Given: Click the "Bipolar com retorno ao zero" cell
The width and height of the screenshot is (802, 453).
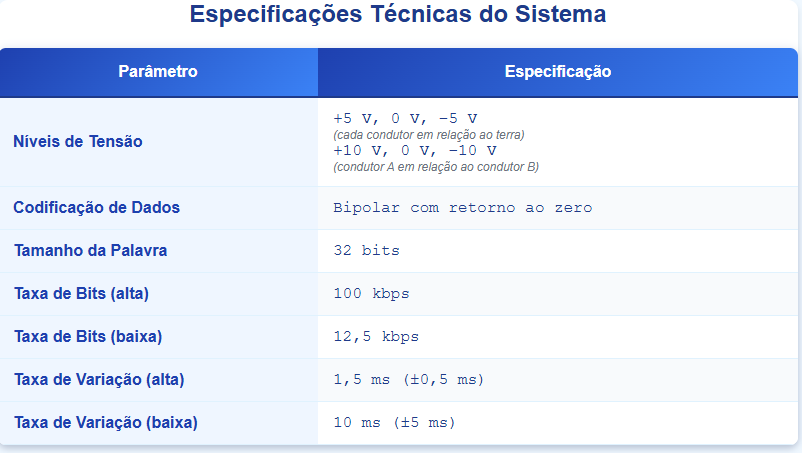Looking at the screenshot, I should point(462,208).
